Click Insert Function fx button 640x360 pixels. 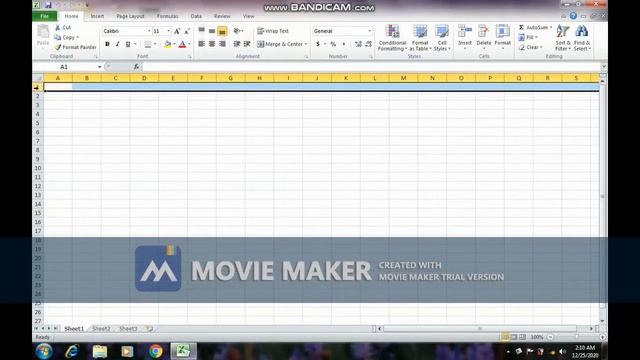tap(136, 67)
